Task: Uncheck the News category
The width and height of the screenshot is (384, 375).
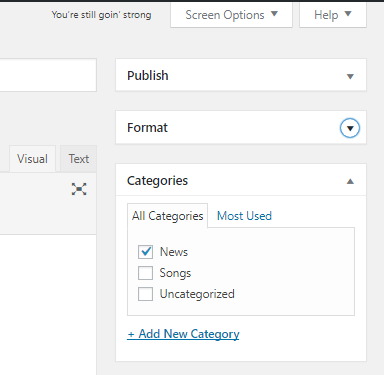Action: point(146,252)
